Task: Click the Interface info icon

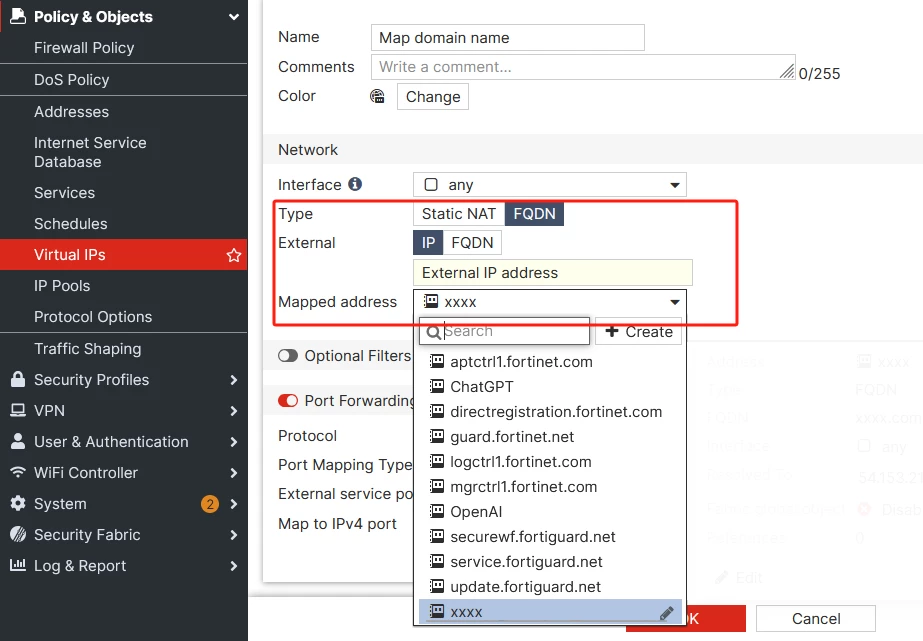Action: (x=355, y=184)
